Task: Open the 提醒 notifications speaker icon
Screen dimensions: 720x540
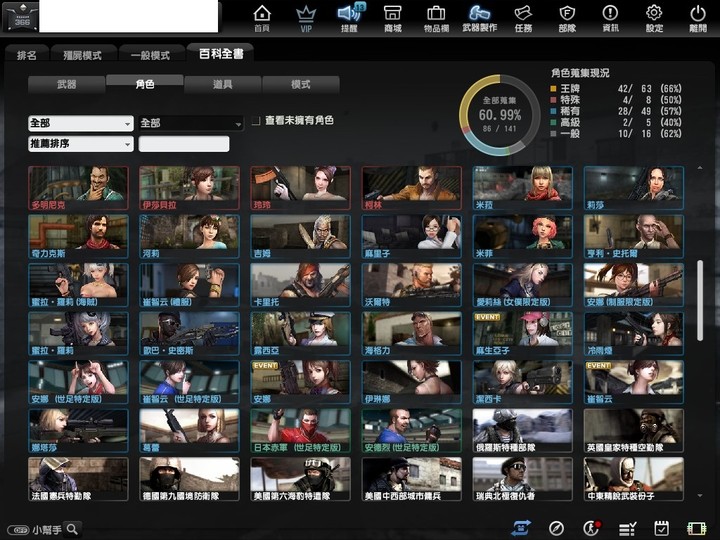Action: coord(349,17)
